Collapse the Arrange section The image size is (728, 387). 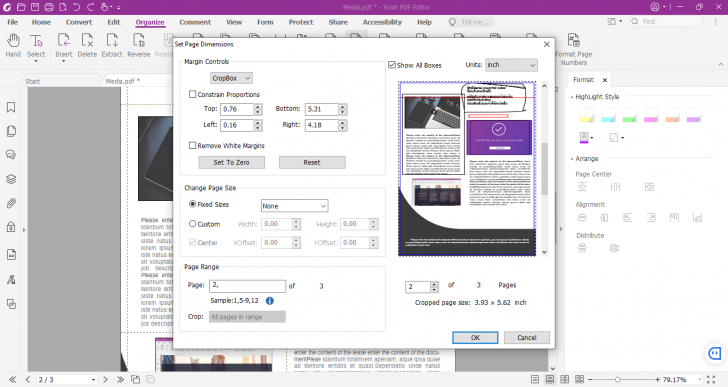click(x=572, y=159)
